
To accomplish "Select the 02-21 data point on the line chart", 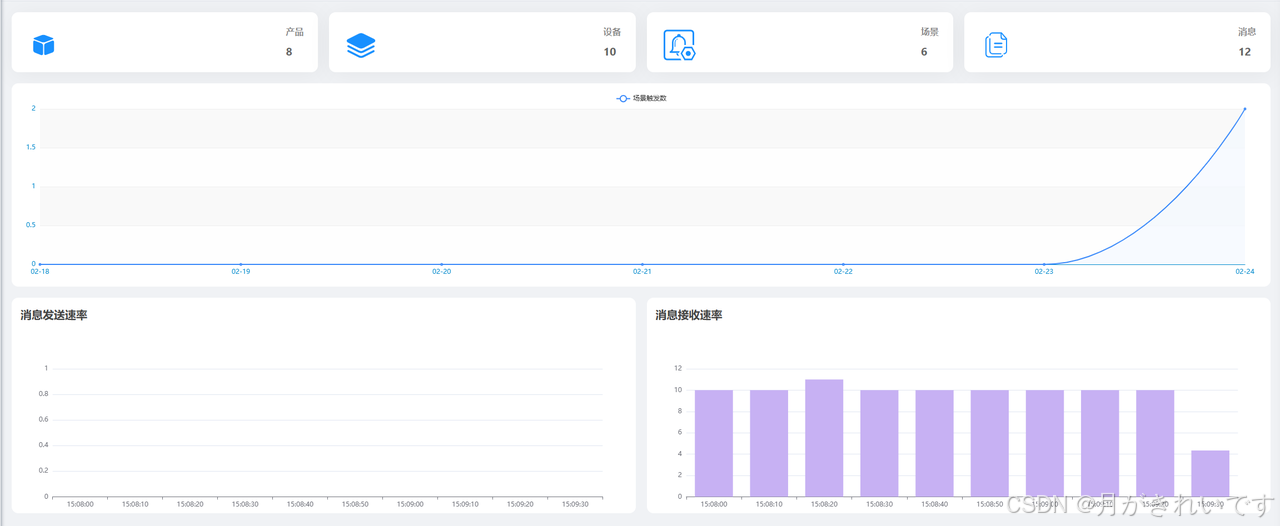I will pos(642,264).
